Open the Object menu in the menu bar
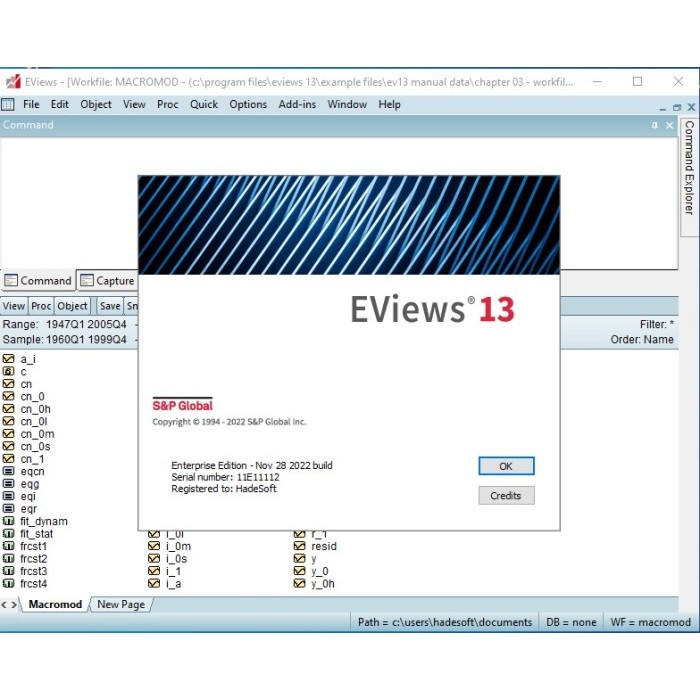 [x=96, y=104]
